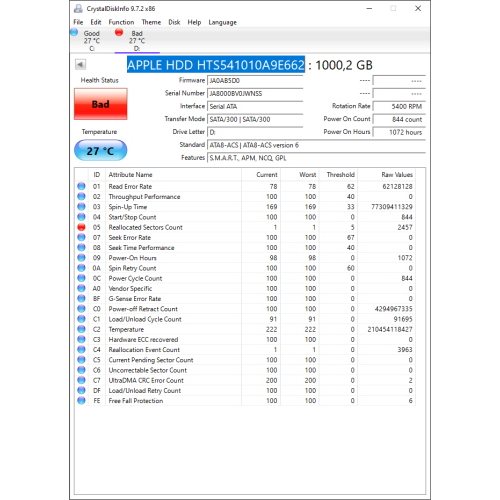Image resolution: width=500 pixels, height=500 pixels.
Task: Open the Language menu
Action: click(222, 22)
